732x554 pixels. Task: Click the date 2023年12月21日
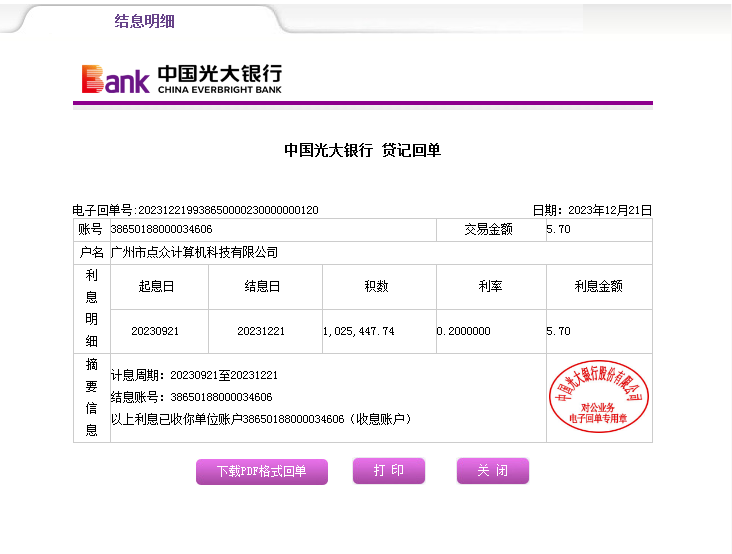point(610,210)
